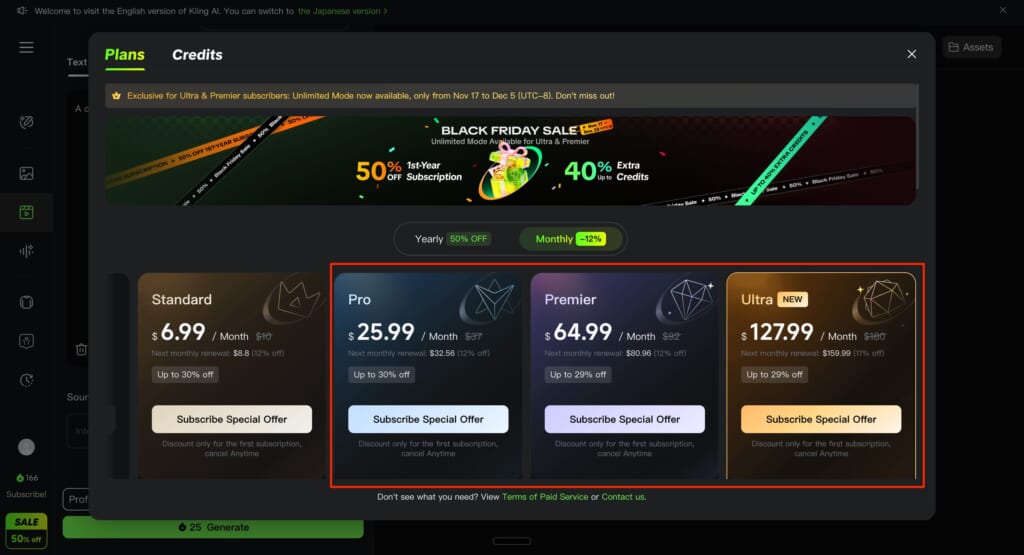Subscribe to Ultra plan special offer
The width and height of the screenshot is (1024, 555).
(x=821, y=419)
